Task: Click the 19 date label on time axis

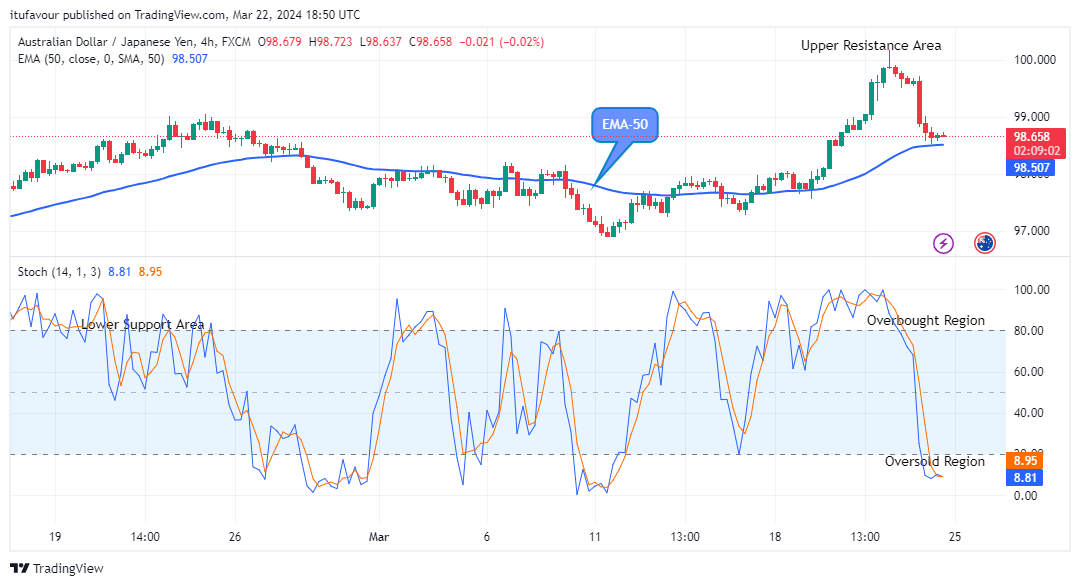Action: pyautogui.click(x=55, y=537)
